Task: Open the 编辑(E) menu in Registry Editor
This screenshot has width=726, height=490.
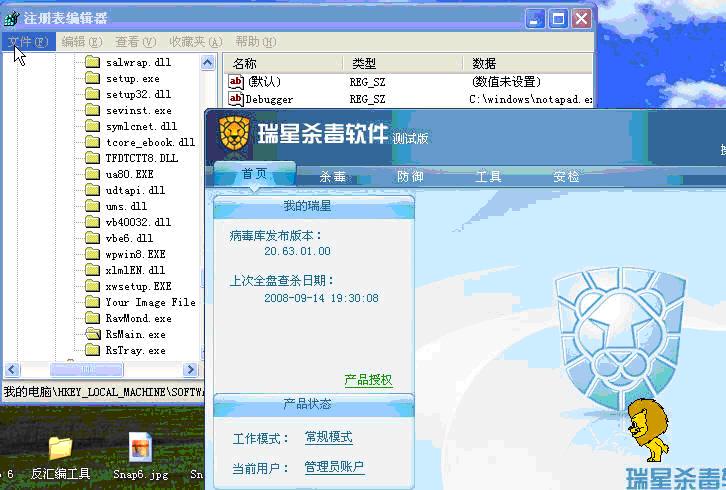Action: pos(82,42)
